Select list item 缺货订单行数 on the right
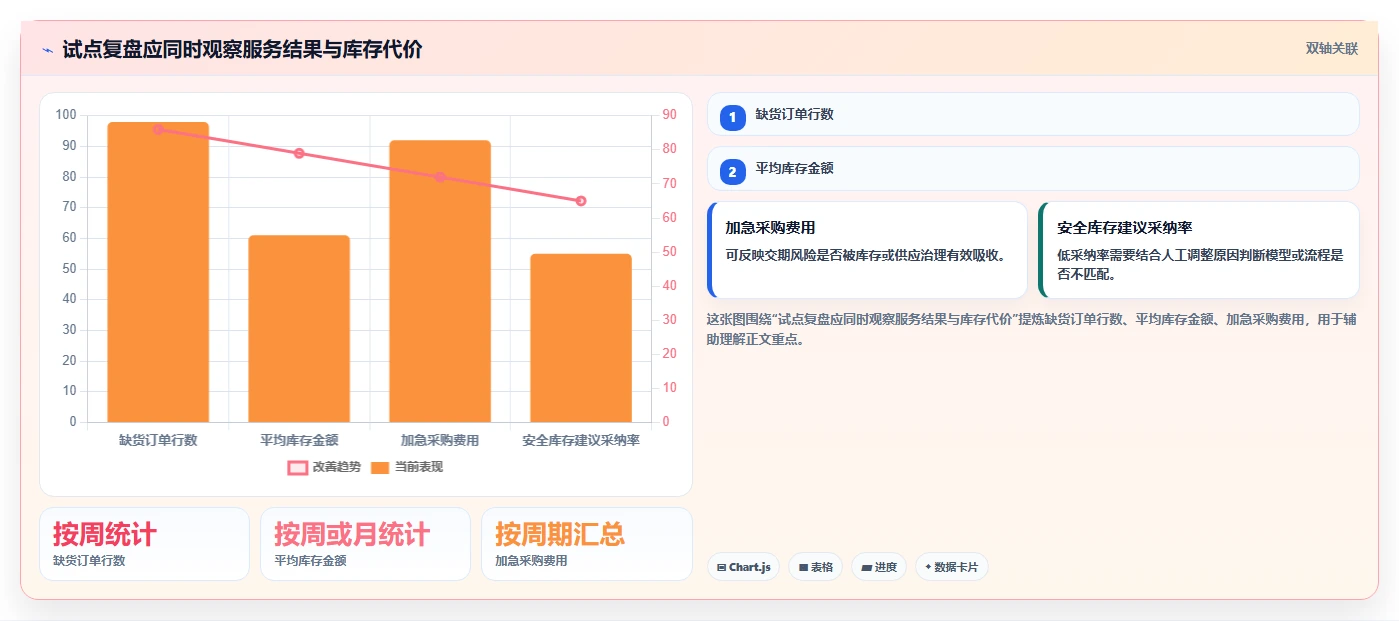 1033,114
